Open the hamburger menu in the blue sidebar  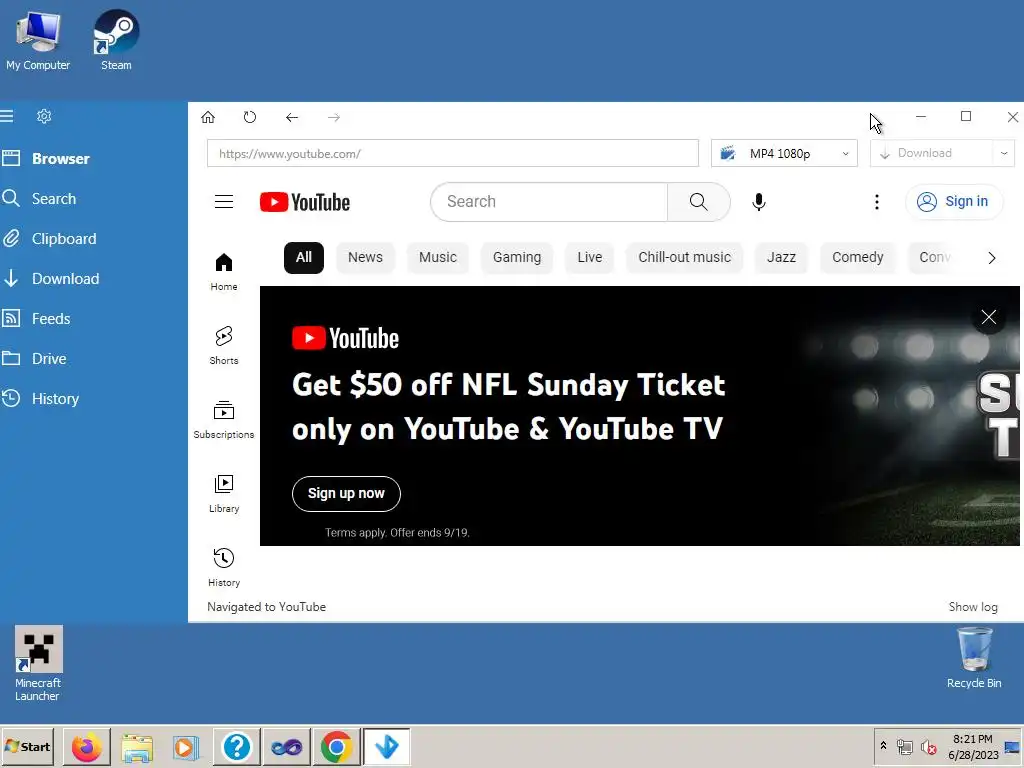(x=7, y=116)
